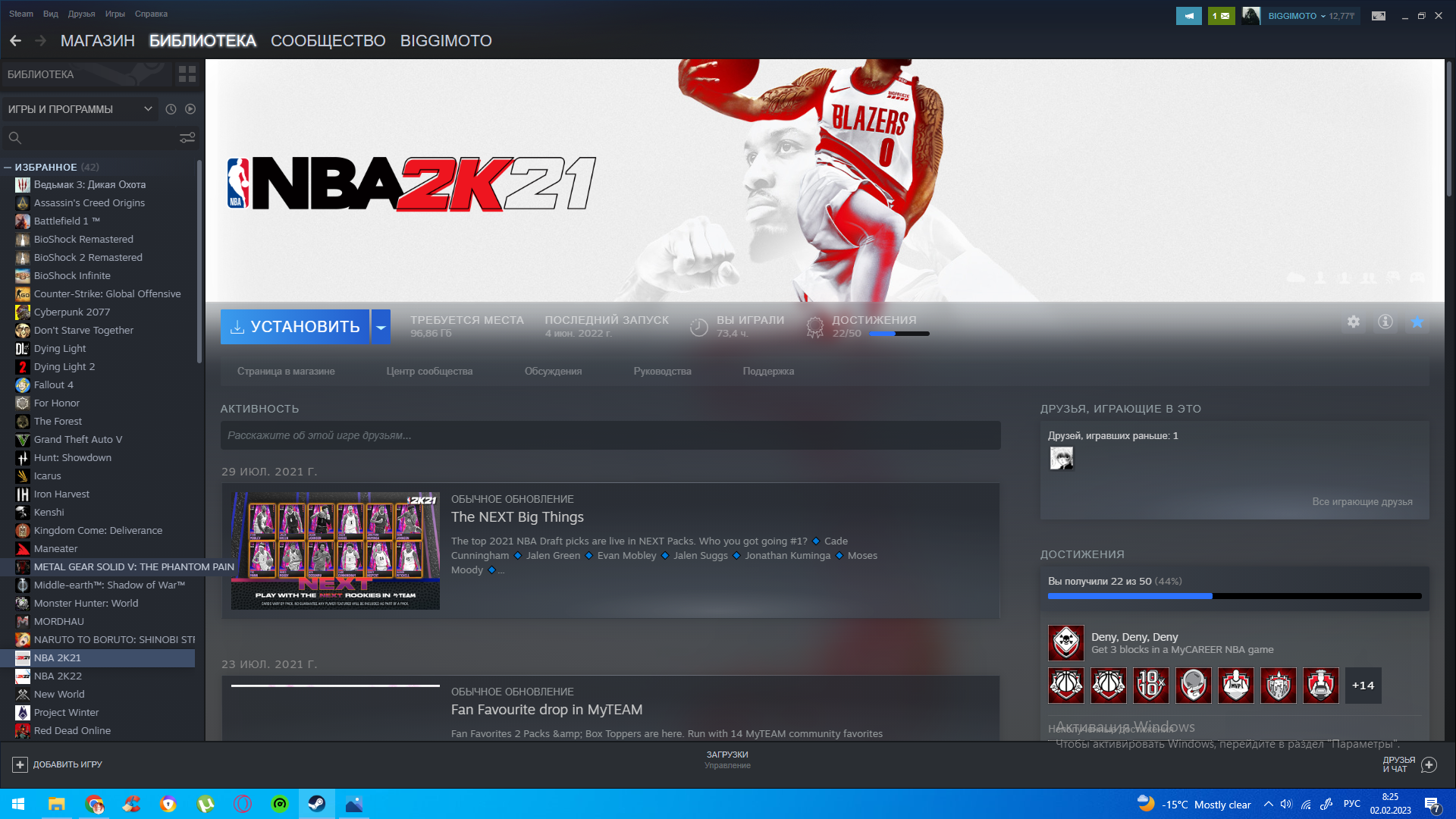
Task: Show +14 more achievements
Action: 1363,686
